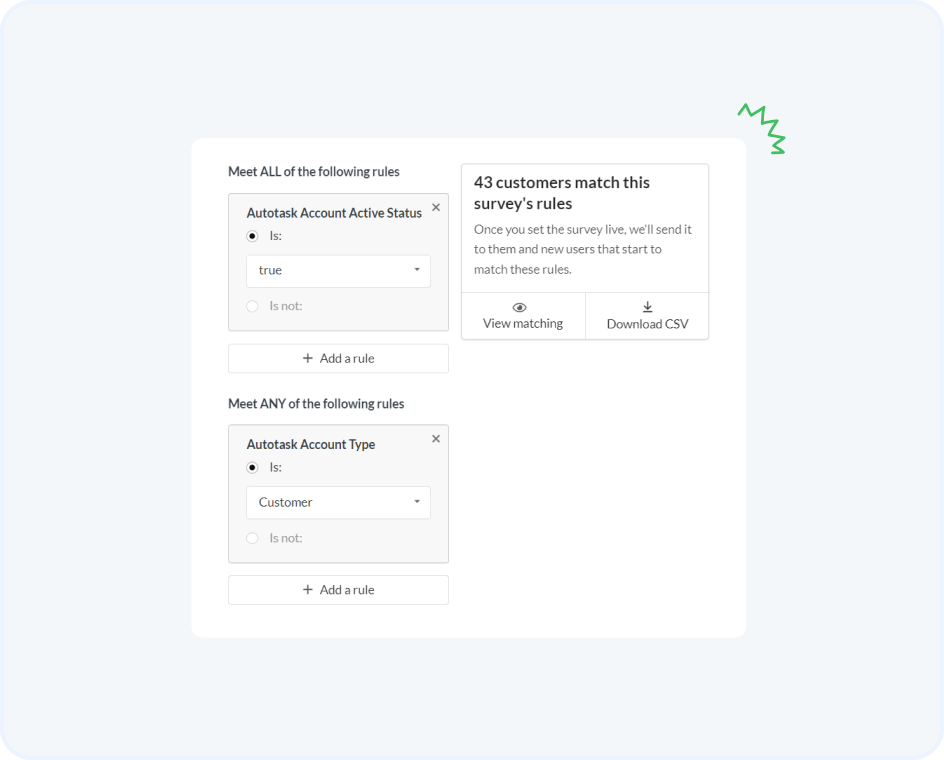Click the eye icon above View matching
The width and height of the screenshot is (944, 760).
(x=520, y=307)
